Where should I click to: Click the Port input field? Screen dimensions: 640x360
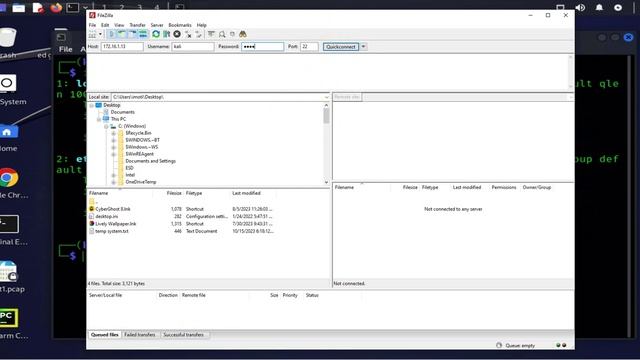click(x=309, y=47)
